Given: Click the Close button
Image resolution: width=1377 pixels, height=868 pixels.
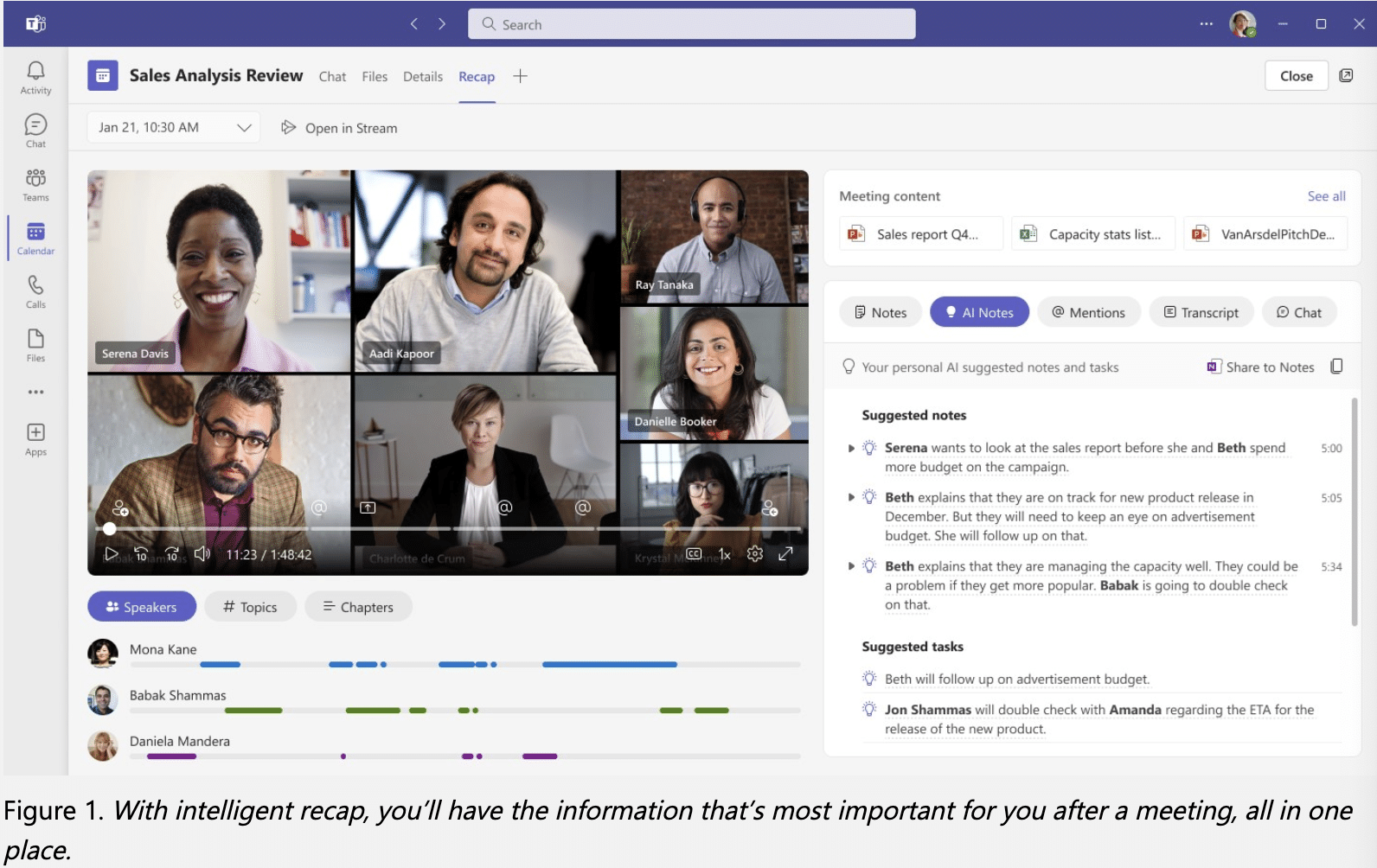Looking at the screenshot, I should (1296, 76).
